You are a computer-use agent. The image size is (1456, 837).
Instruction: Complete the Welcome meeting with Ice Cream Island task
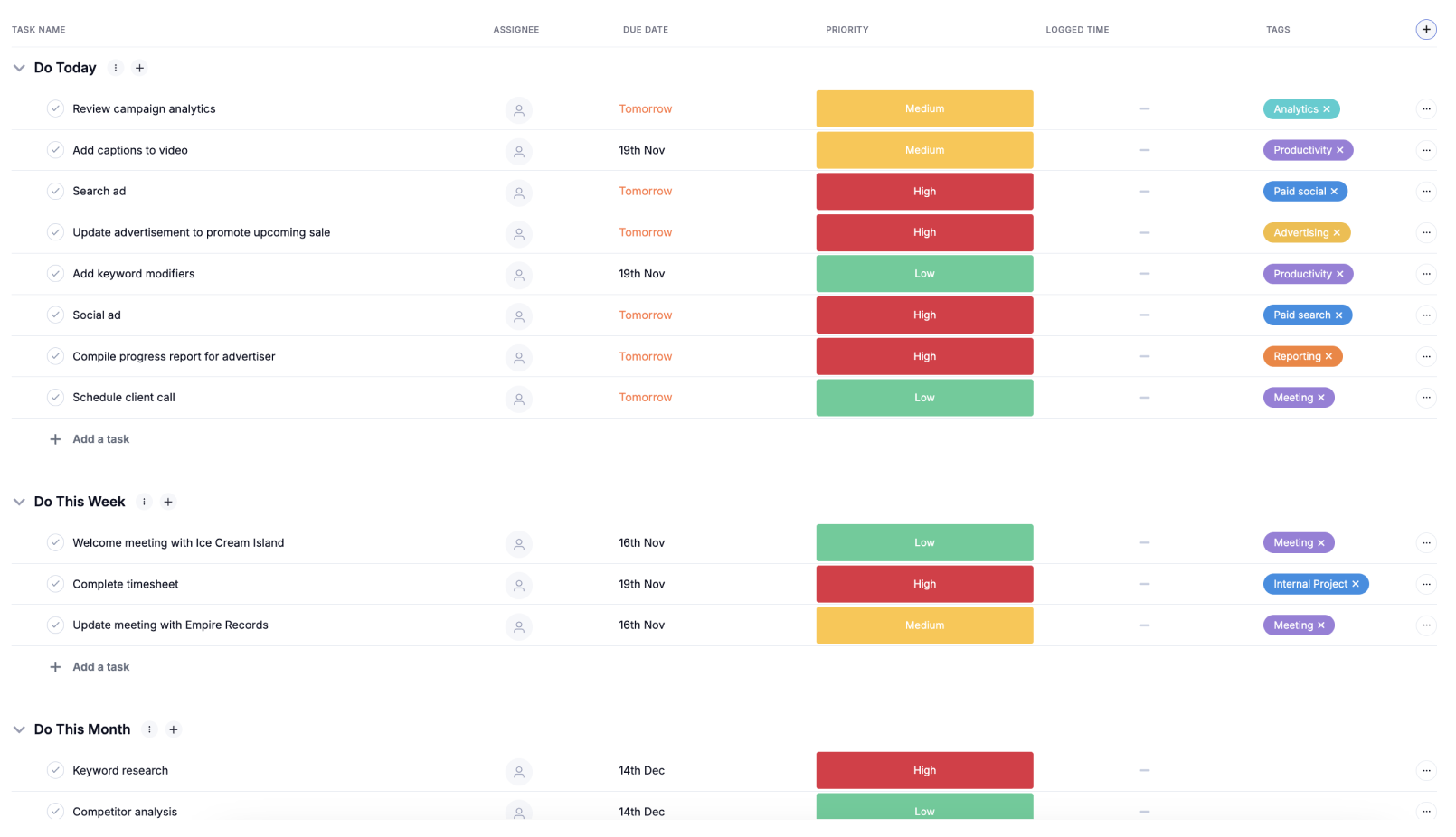55,543
